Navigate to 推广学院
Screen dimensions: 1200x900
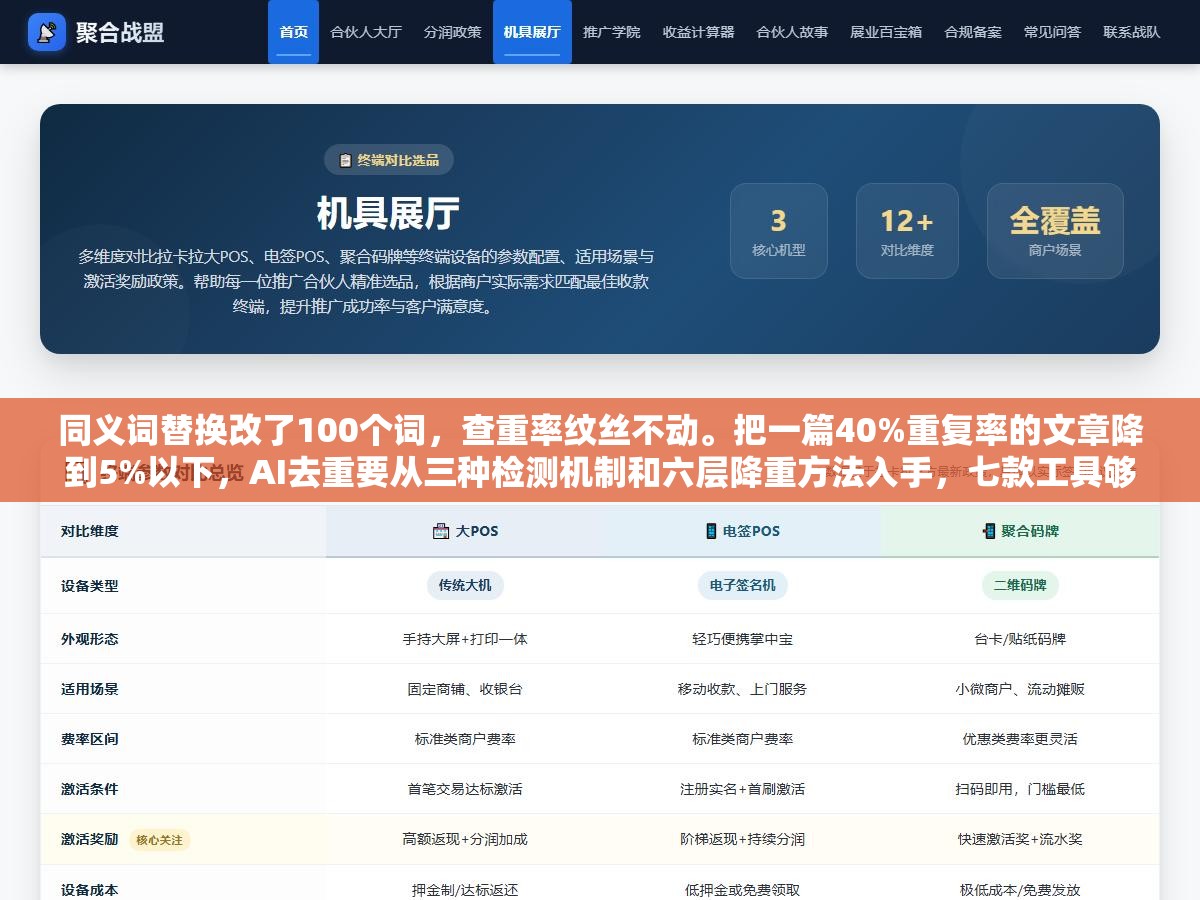[612, 32]
